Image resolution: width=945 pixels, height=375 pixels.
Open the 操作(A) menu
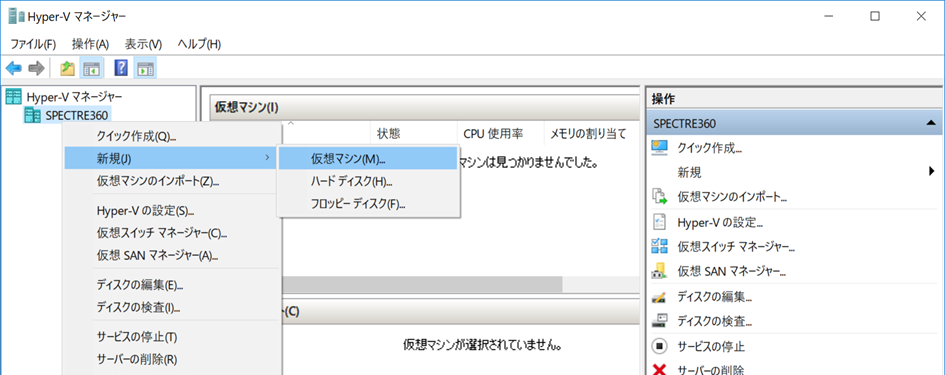pyautogui.click(x=90, y=44)
